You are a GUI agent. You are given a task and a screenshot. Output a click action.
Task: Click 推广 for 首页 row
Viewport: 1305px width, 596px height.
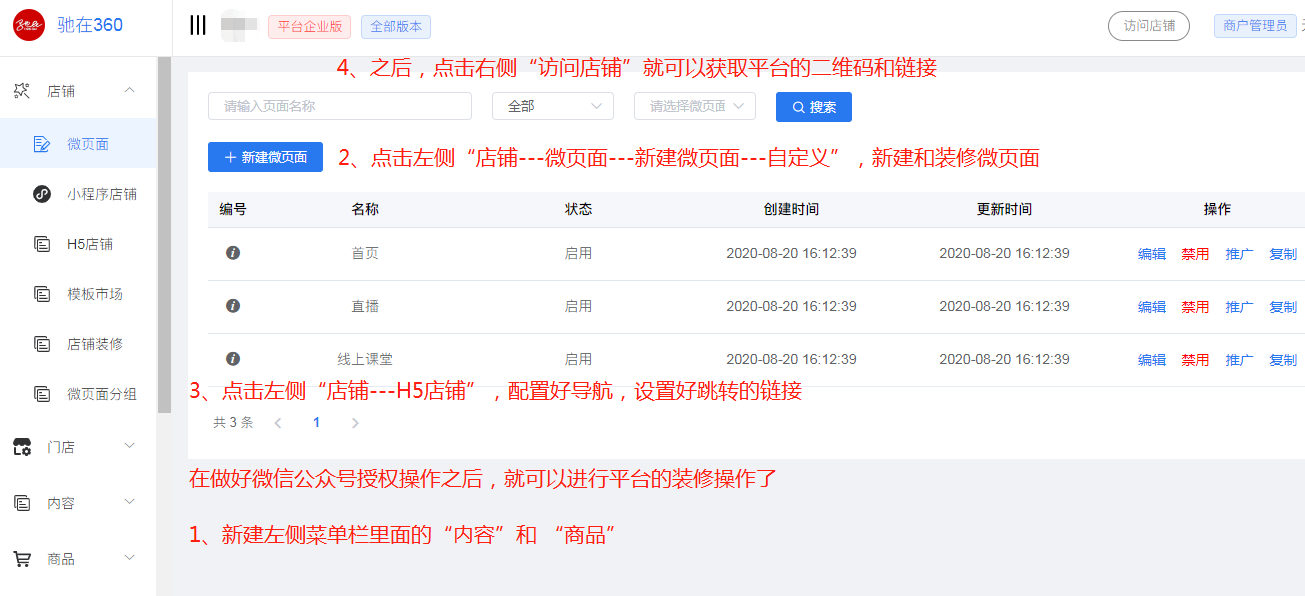tap(1240, 254)
